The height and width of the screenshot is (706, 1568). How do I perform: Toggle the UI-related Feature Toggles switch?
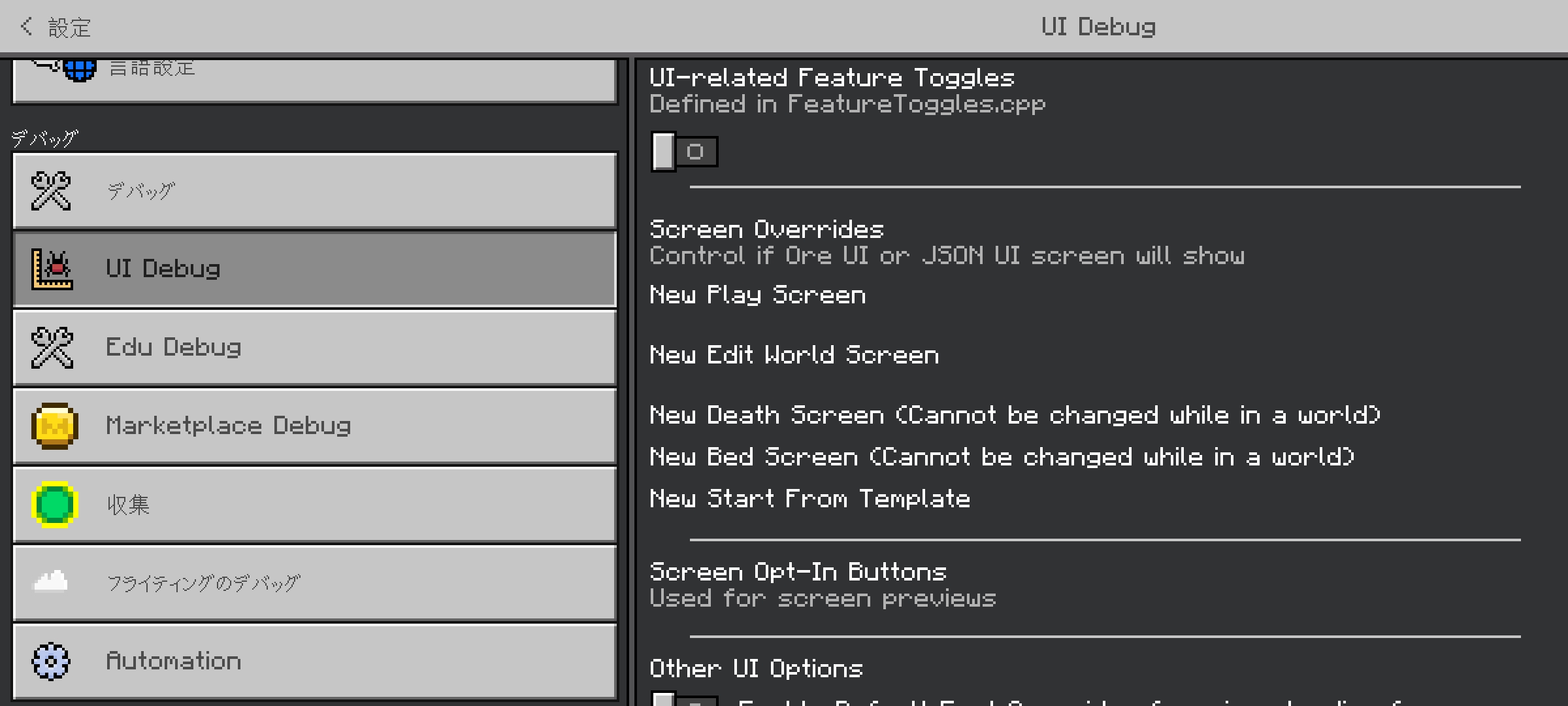pyautogui.click(x=683, y=152)
